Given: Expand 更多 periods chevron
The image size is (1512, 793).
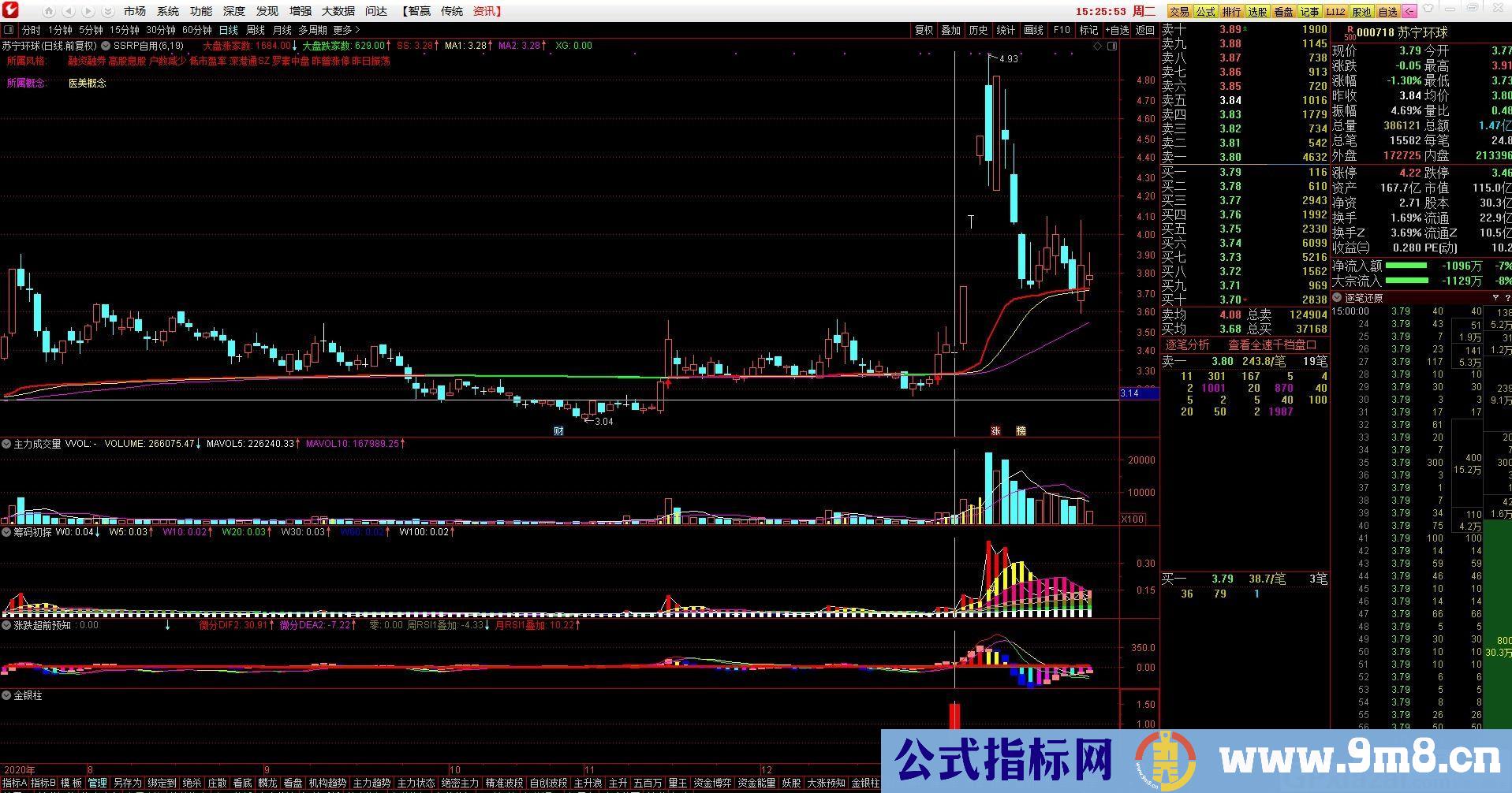Looking at the screenshot, I should coord(357,30).
